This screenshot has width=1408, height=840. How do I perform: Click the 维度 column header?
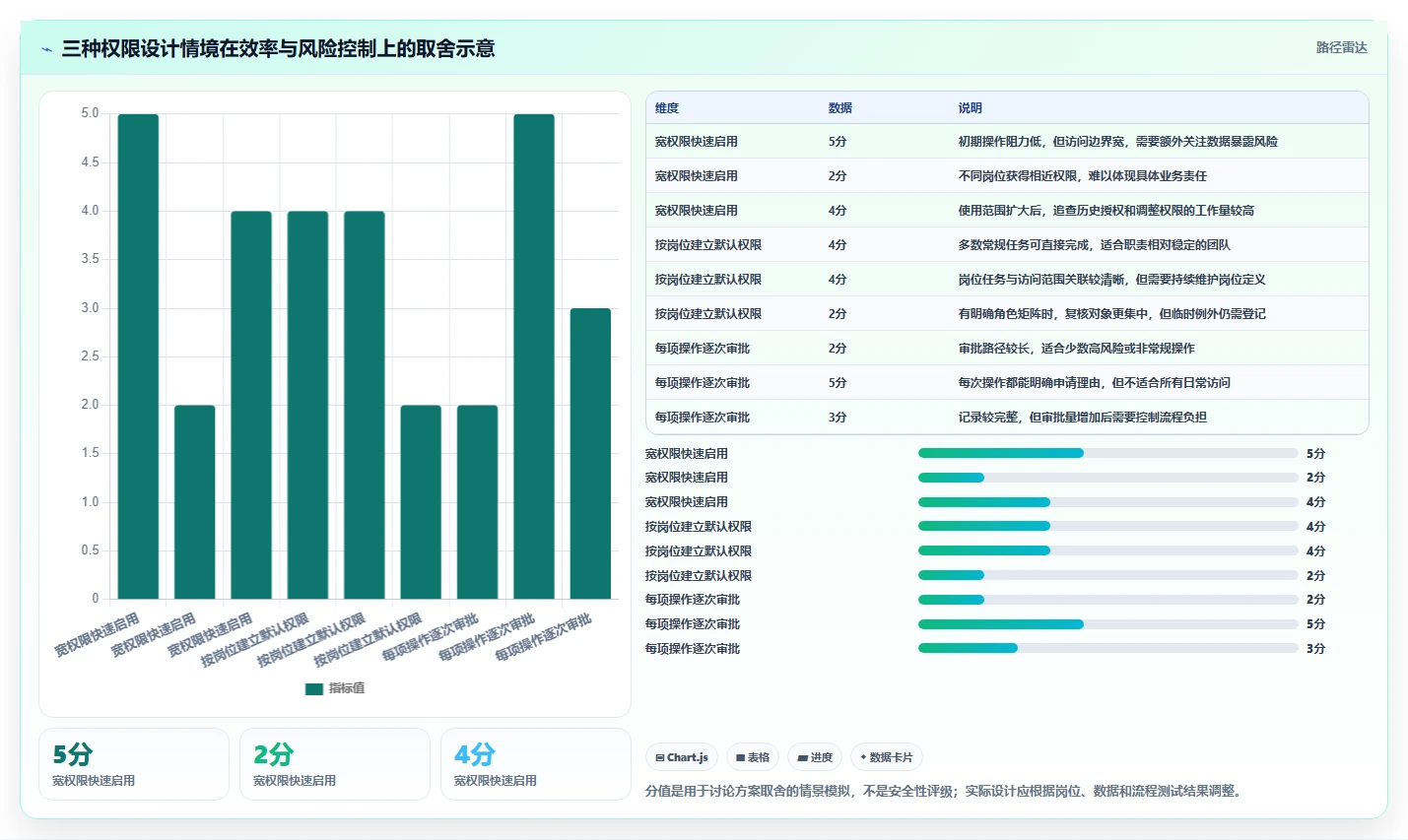667,108
